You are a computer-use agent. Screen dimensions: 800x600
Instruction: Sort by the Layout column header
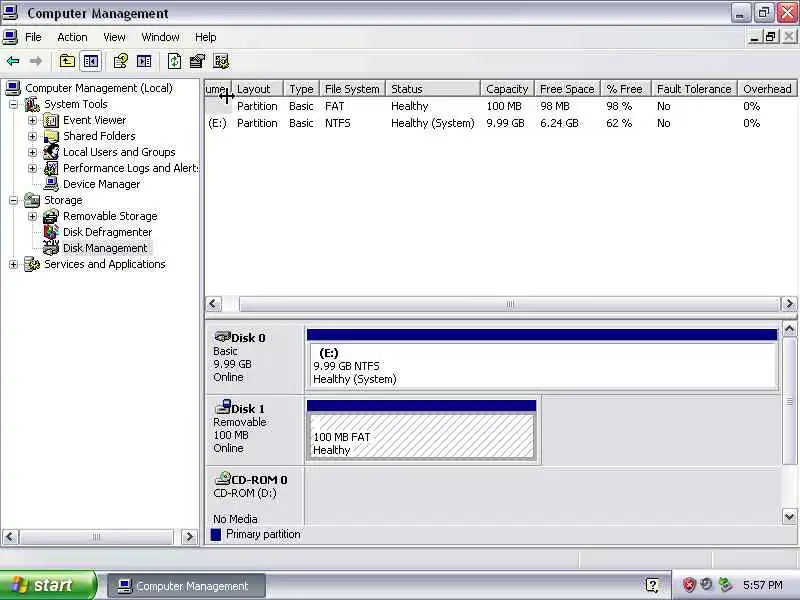coord(257,89)
